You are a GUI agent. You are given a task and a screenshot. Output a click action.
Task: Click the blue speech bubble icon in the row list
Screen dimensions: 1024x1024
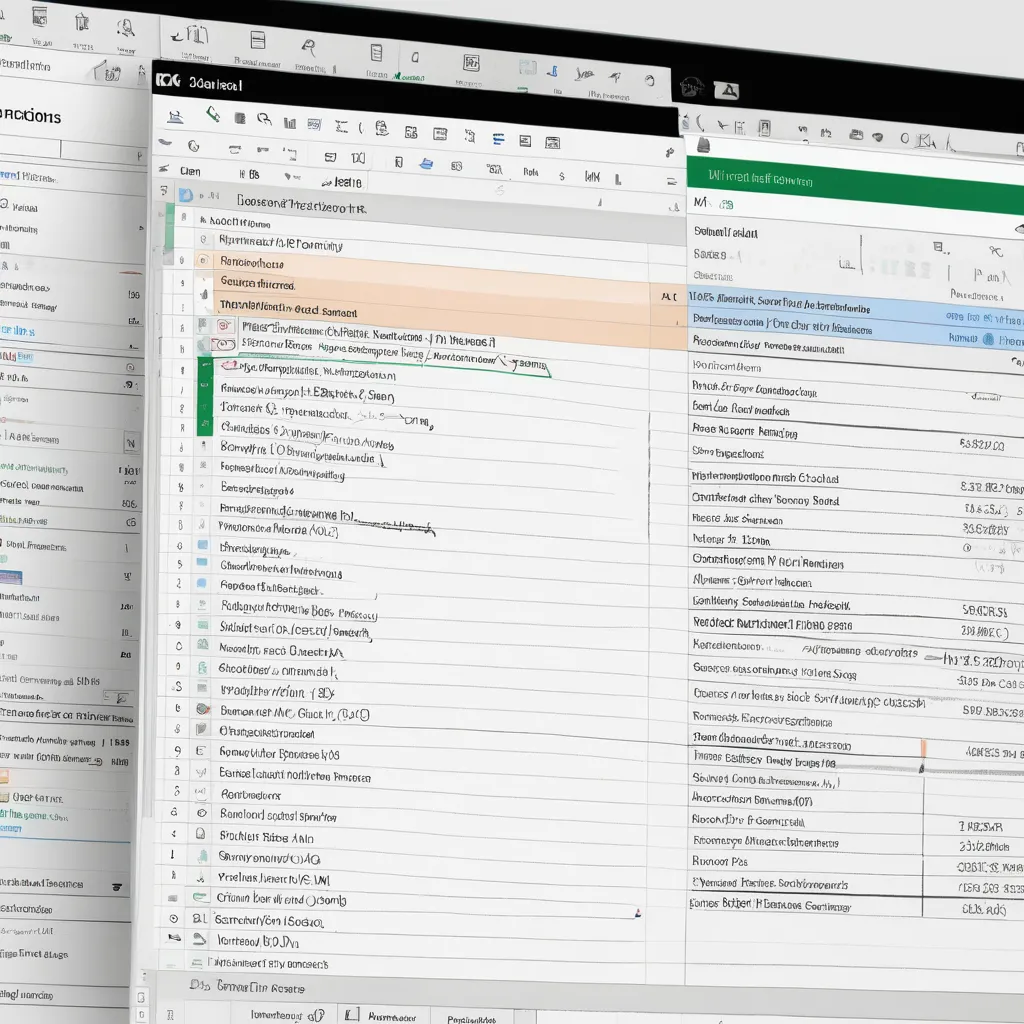click(x=202, y=583)
